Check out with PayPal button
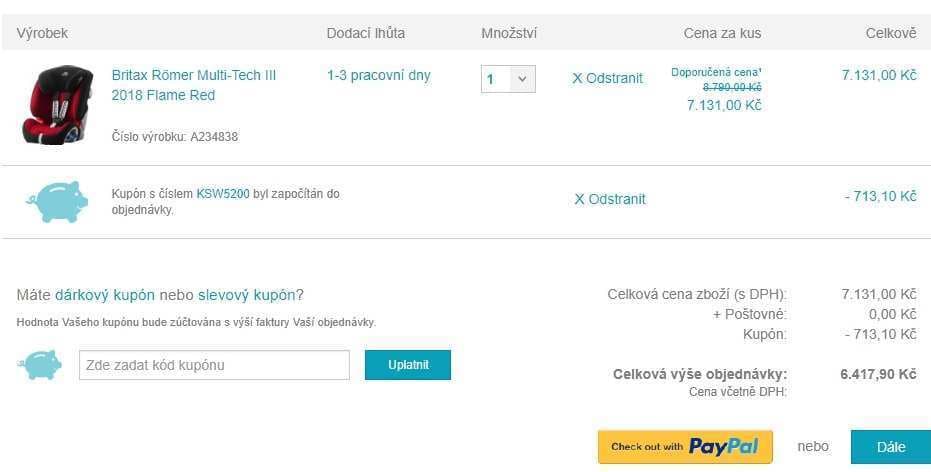 point(685,446)
